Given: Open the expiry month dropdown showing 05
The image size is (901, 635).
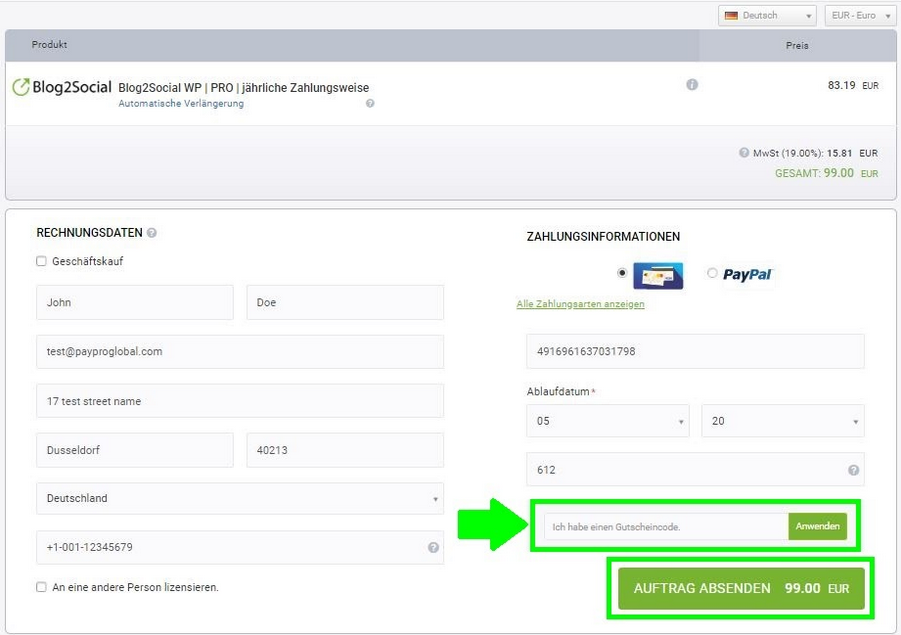Looking at the screenshot, I should tap(608, 421).
